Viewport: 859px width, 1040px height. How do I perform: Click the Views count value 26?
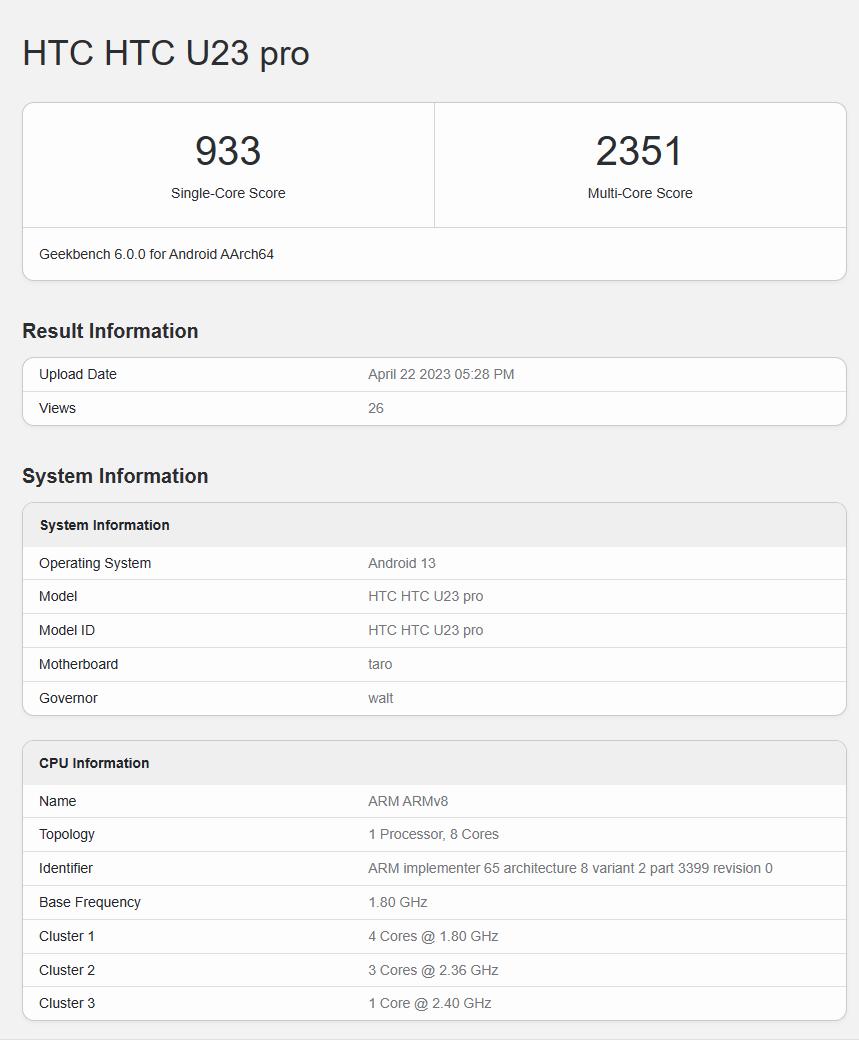point(376,408)
